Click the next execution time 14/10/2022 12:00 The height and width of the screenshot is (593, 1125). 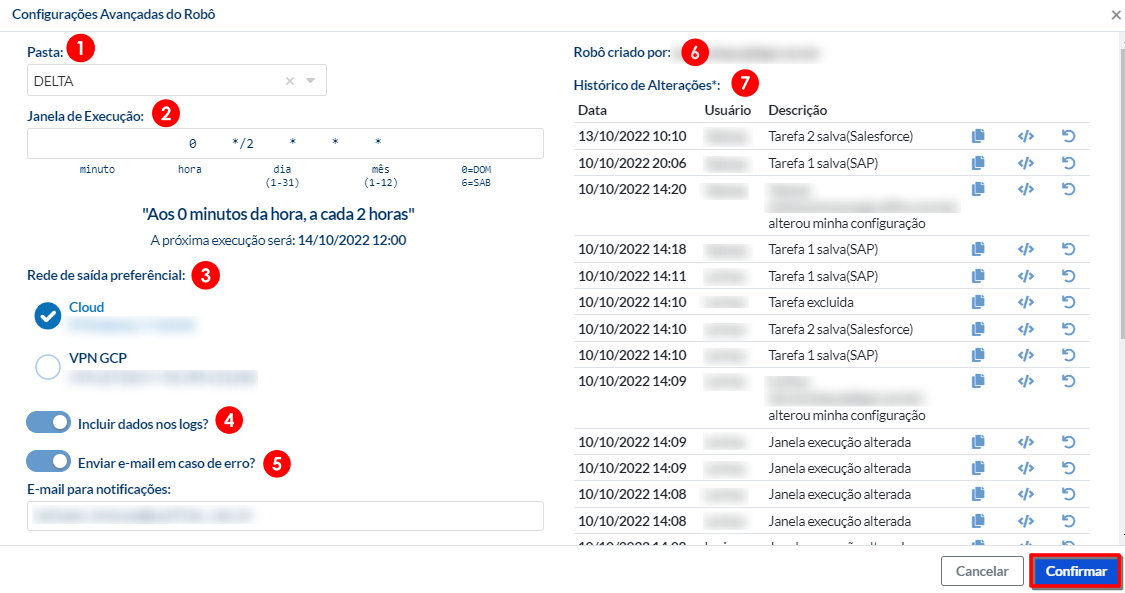click(352, 240)
